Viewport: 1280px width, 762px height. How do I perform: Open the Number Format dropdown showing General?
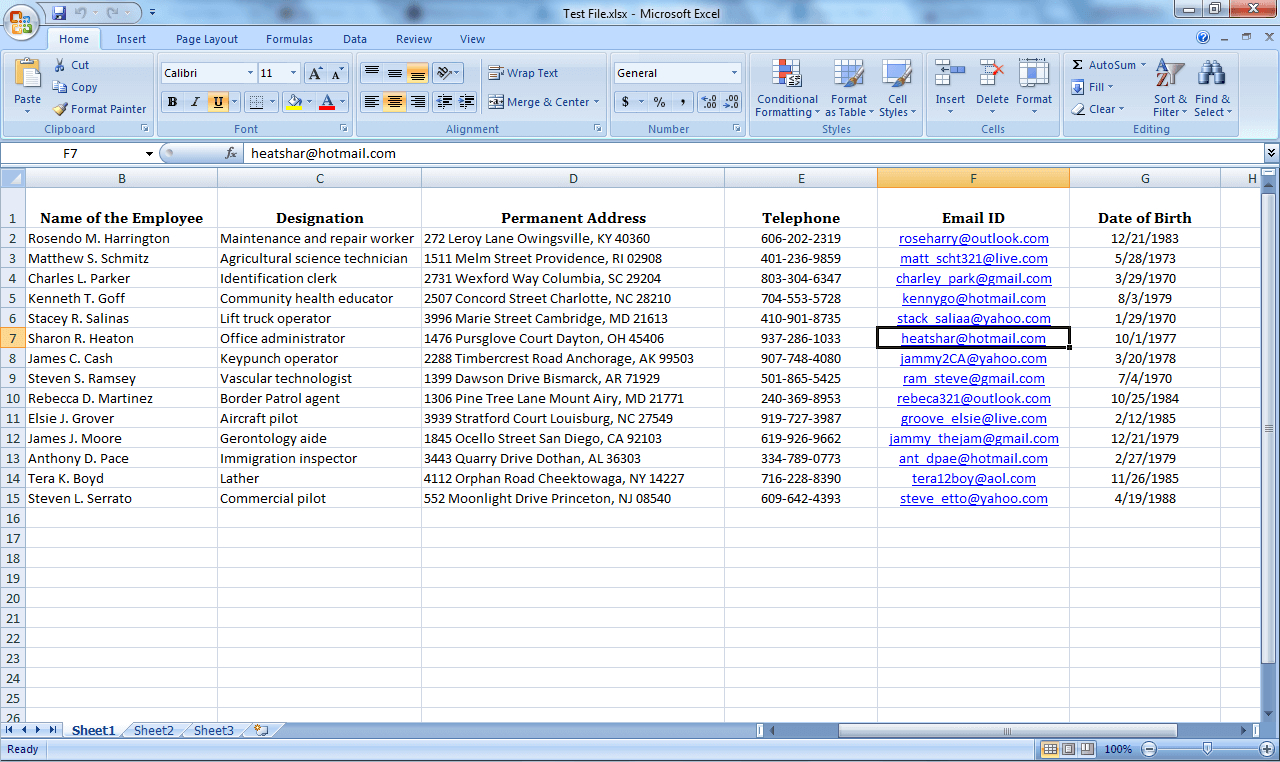[677, 72]
